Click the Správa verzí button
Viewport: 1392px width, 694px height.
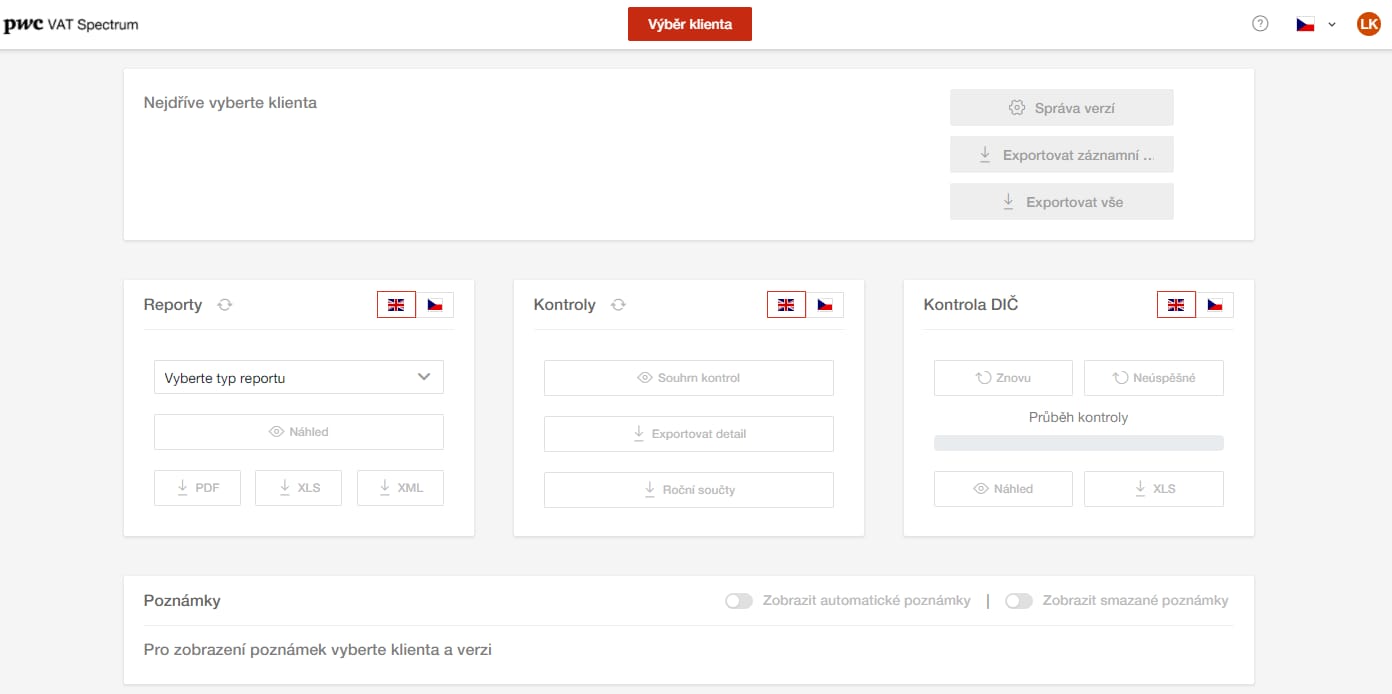1061,108
